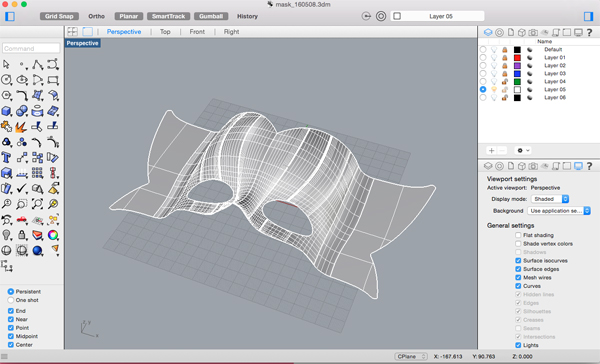Toggle the right sidebar panel icon
The height and width of the screenshot is (364, 600).
point(588,16)
